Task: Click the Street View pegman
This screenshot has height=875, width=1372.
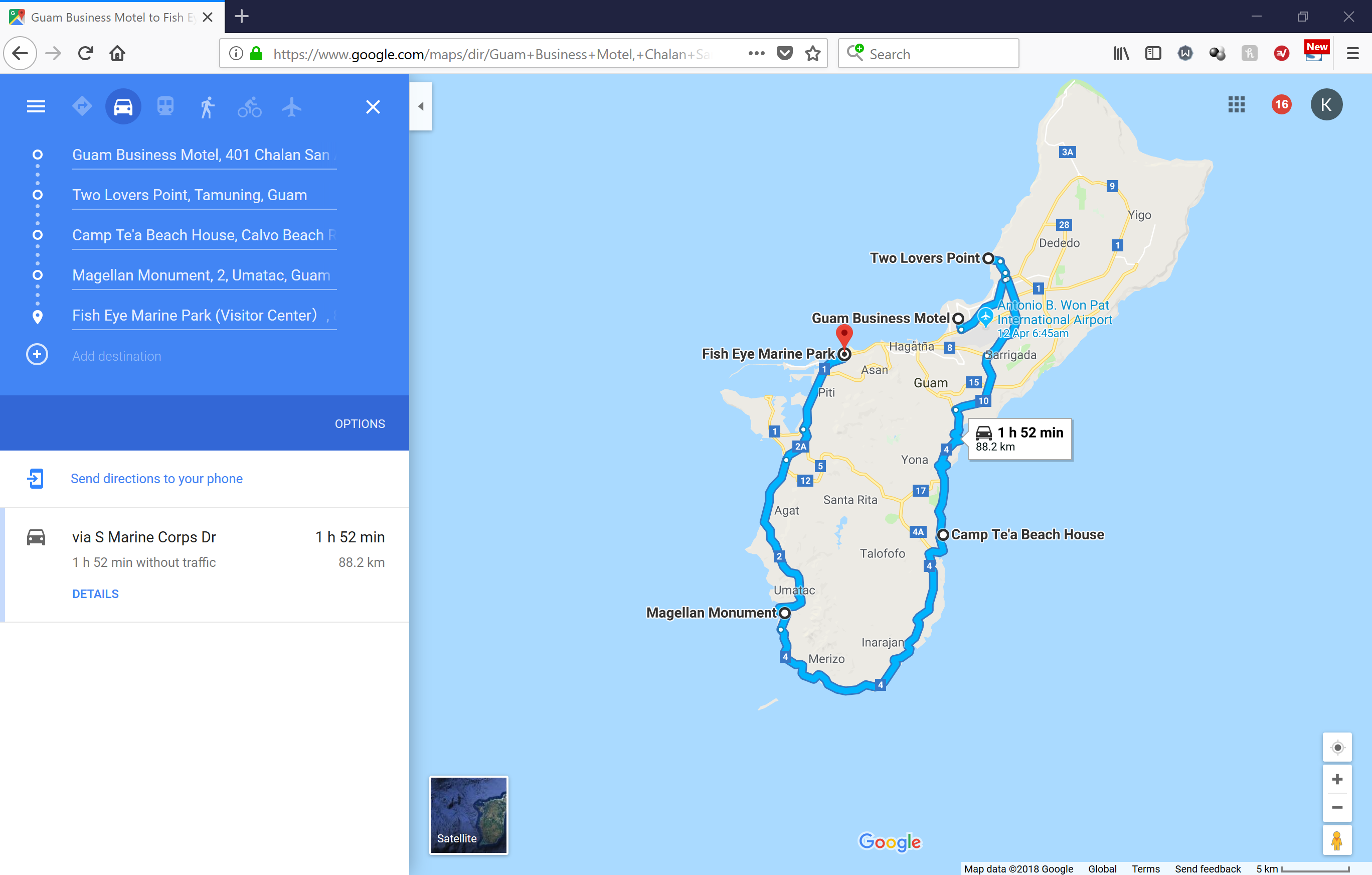Action: coord(1337,840)
